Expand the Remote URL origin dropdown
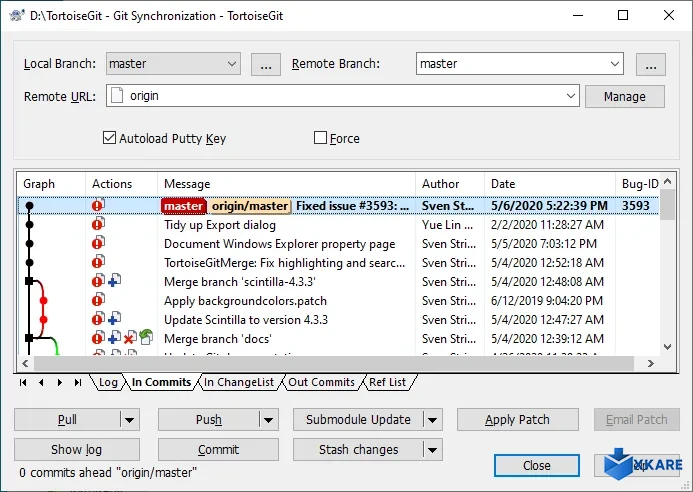The image size is (693, 492). (x=571, y=96)
